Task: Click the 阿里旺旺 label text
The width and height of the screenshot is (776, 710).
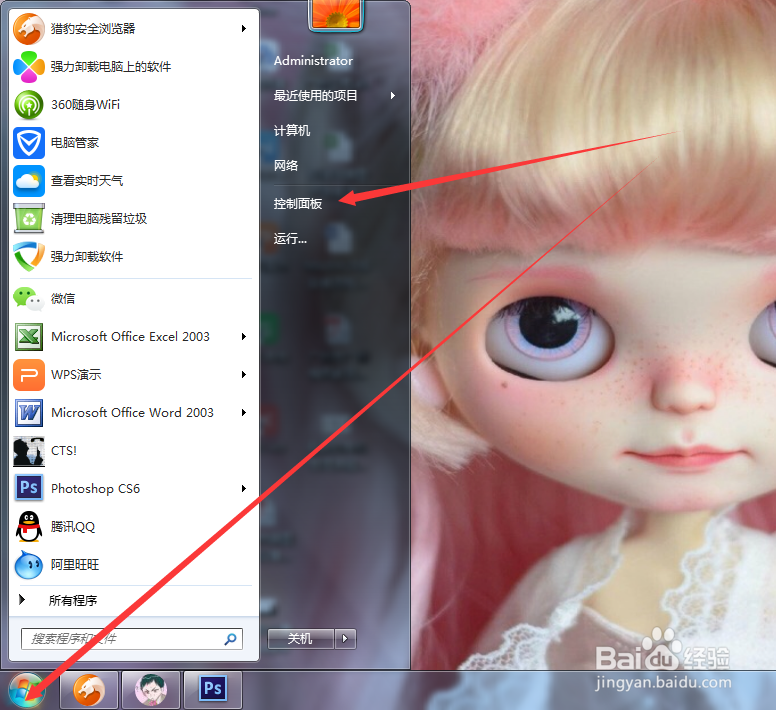Action: [x=75, y=565]
